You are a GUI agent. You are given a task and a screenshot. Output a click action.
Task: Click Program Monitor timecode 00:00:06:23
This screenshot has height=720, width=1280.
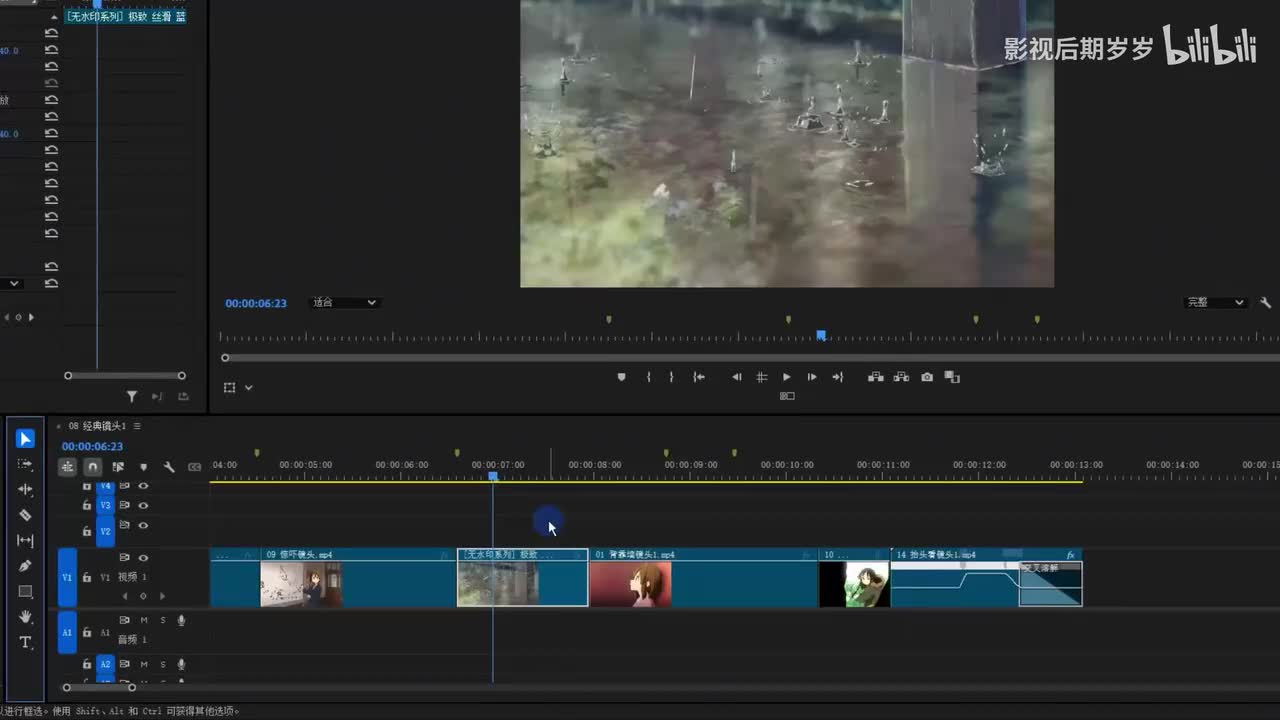point(256,303)
